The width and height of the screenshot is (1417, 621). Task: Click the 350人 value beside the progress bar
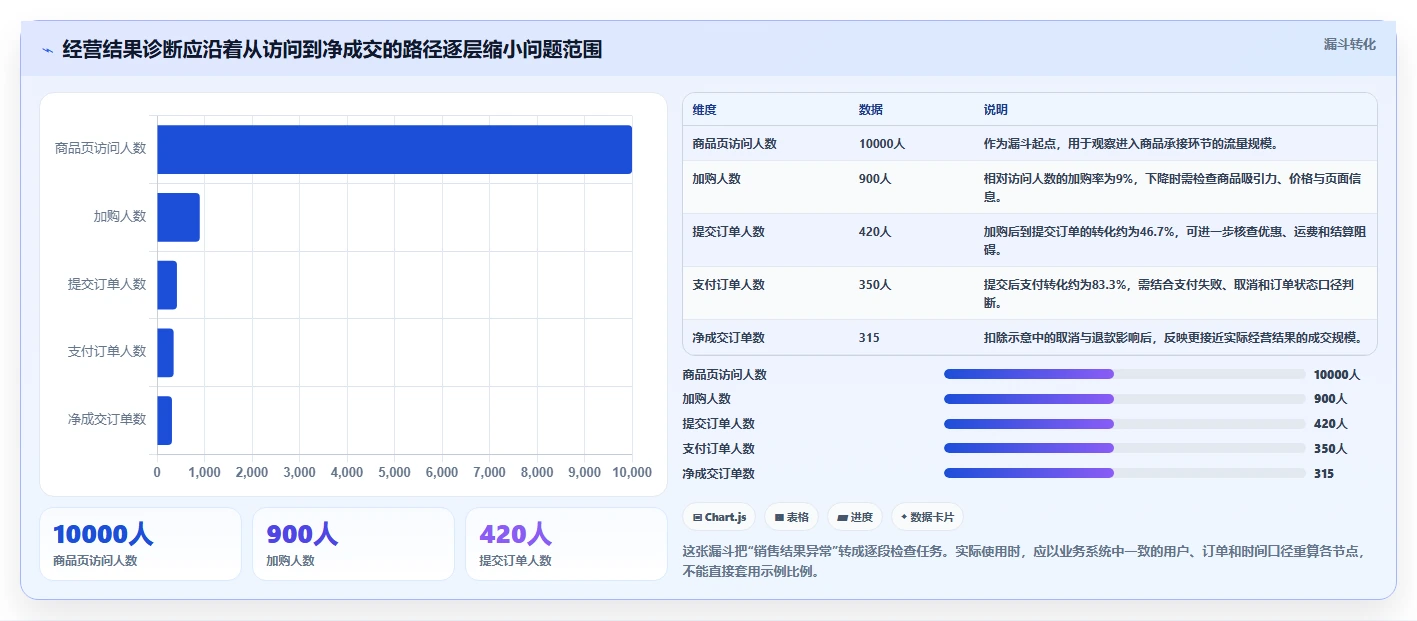(x=1330, y=449)
